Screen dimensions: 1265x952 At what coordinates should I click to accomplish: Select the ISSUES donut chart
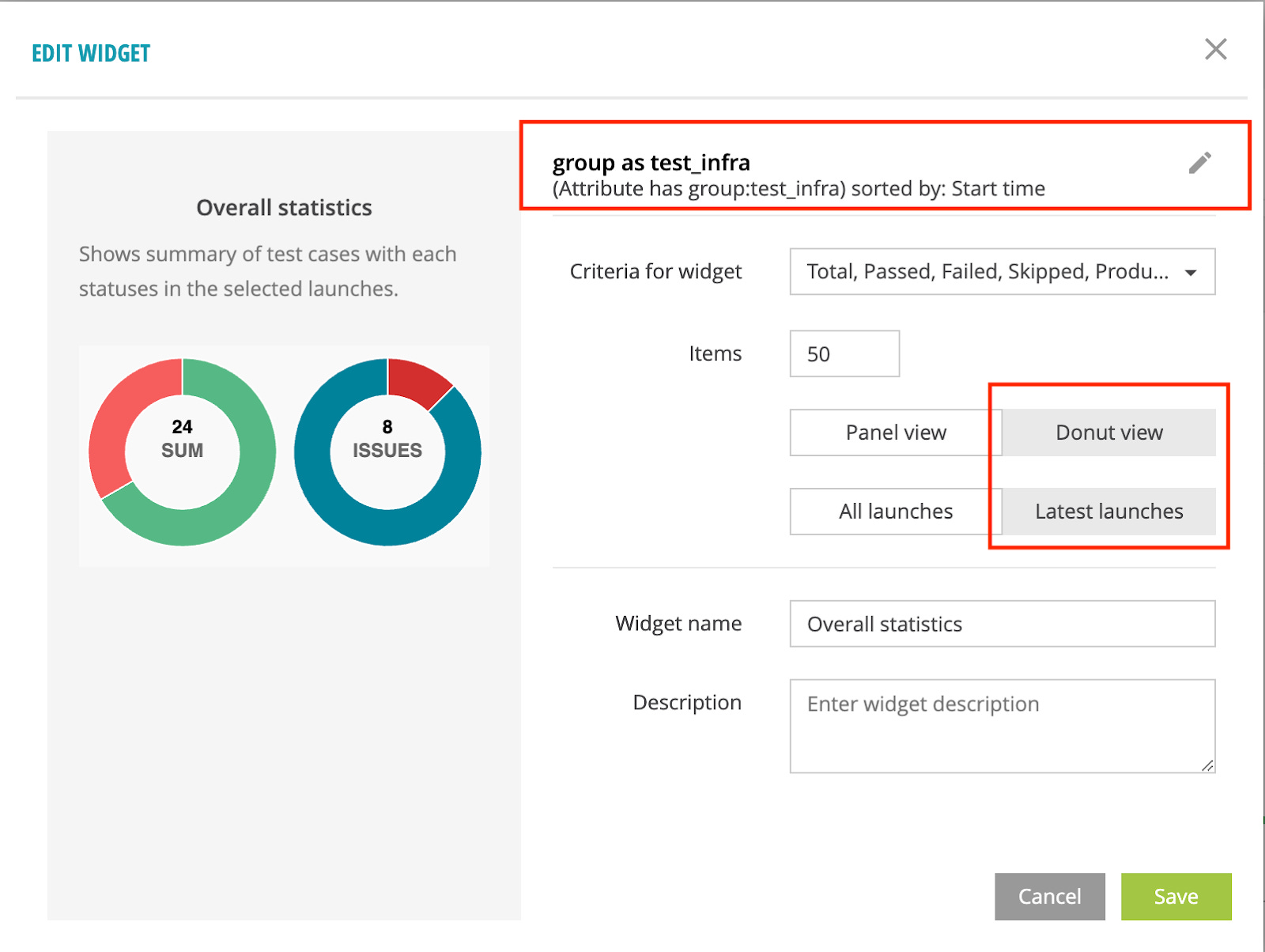(x=387, y=451)
